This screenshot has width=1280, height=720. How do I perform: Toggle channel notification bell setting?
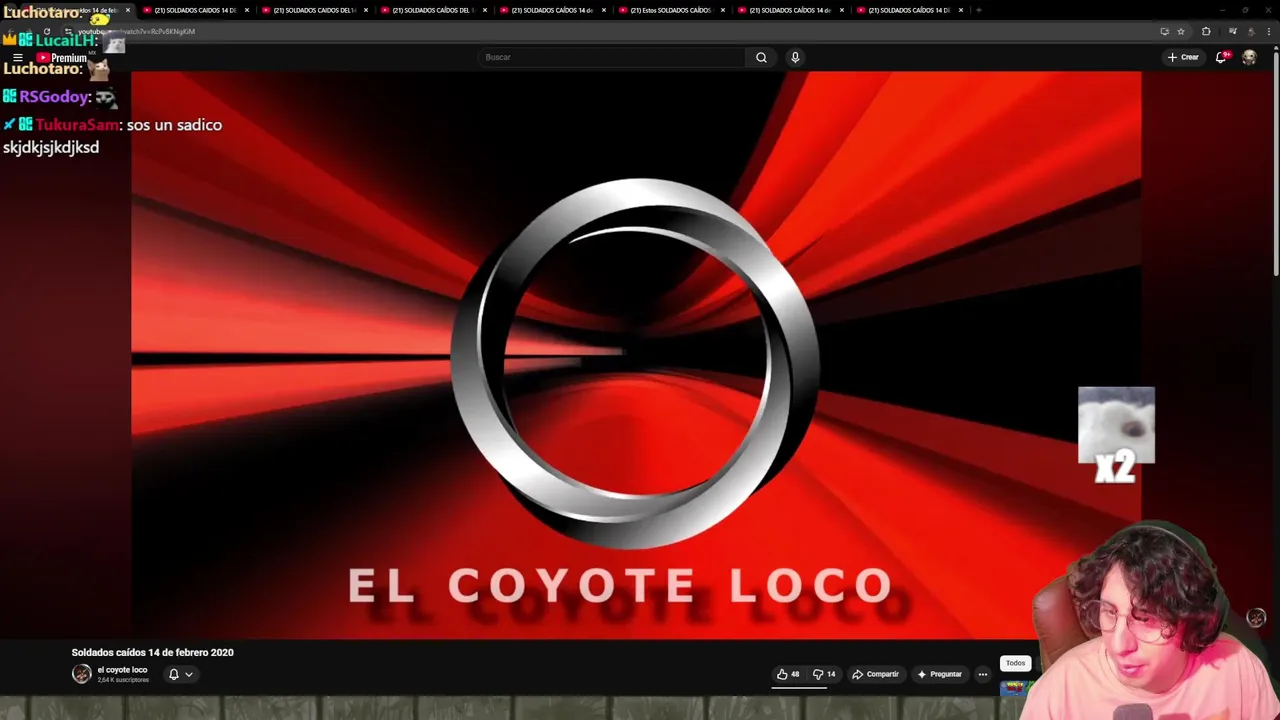173,674
